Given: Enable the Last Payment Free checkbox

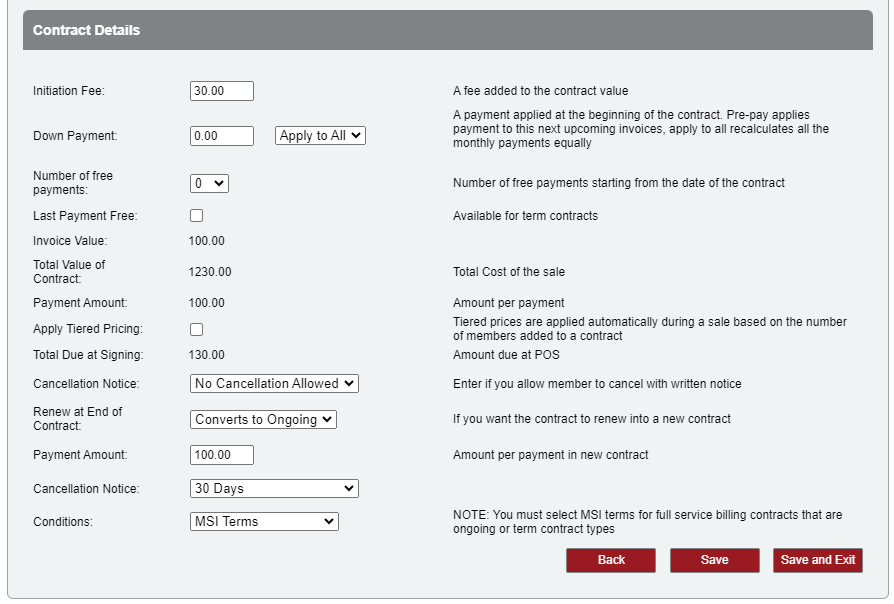Looking at the screenshot, I should click(x=197, y=216).
